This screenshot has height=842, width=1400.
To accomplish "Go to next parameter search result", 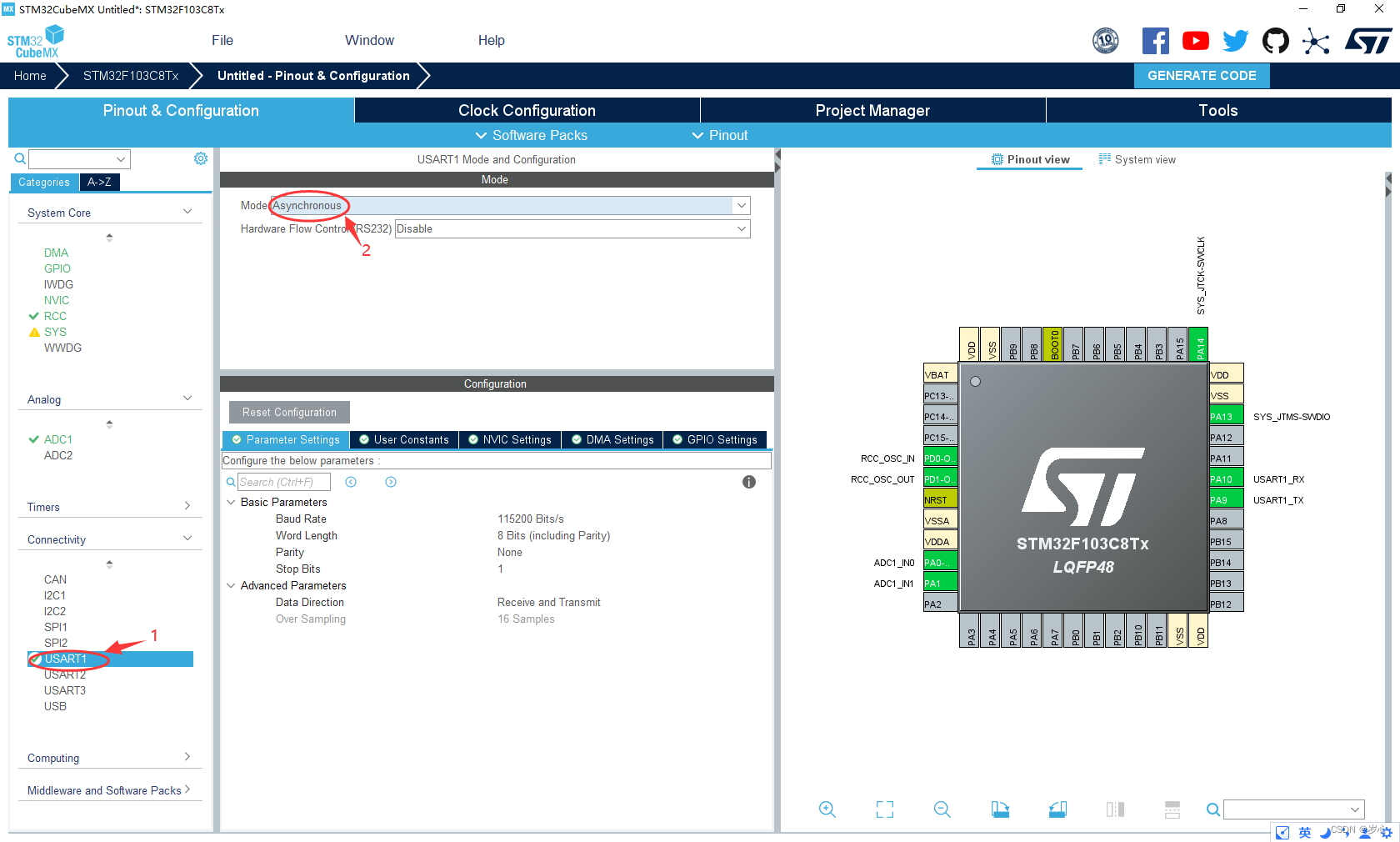I will [x=391, y=482].
